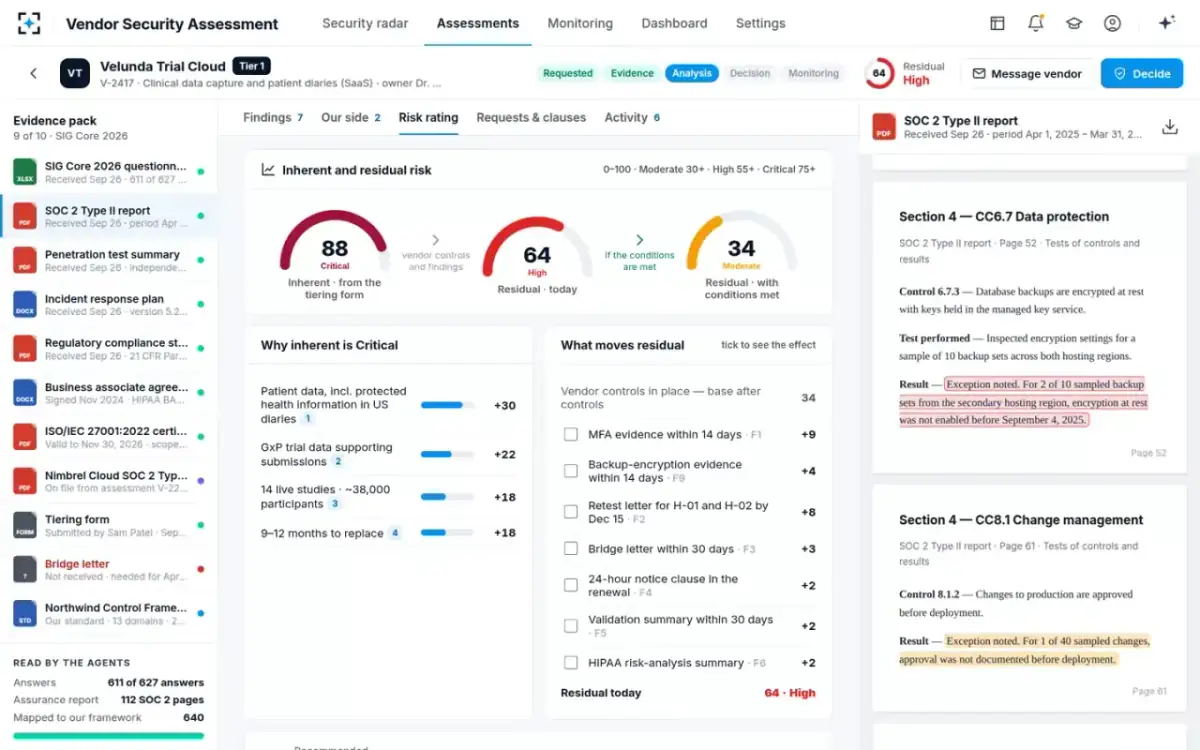Click the Nimbrel Cloud SOC 2 PDF icon
Screen dimensions: 1200x750
tap(25, 481)
